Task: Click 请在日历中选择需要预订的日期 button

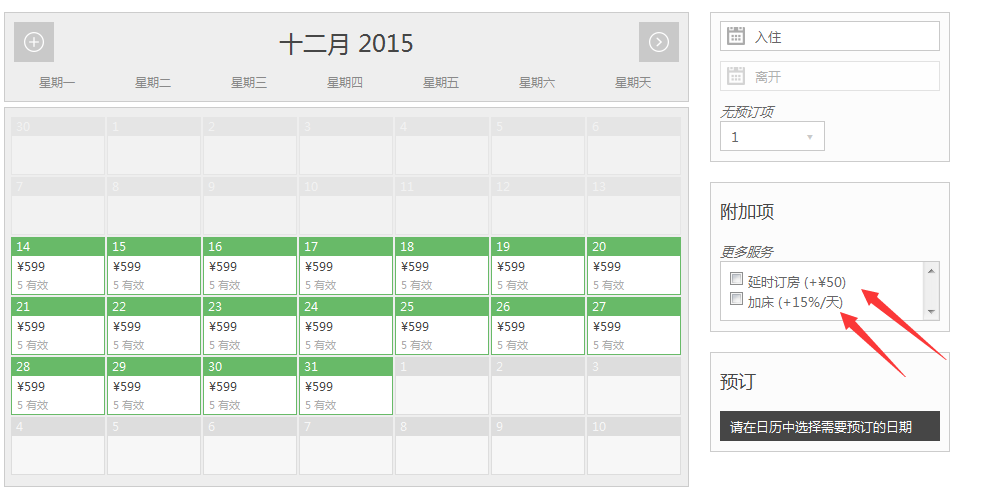Action: [x=830, y=426]
